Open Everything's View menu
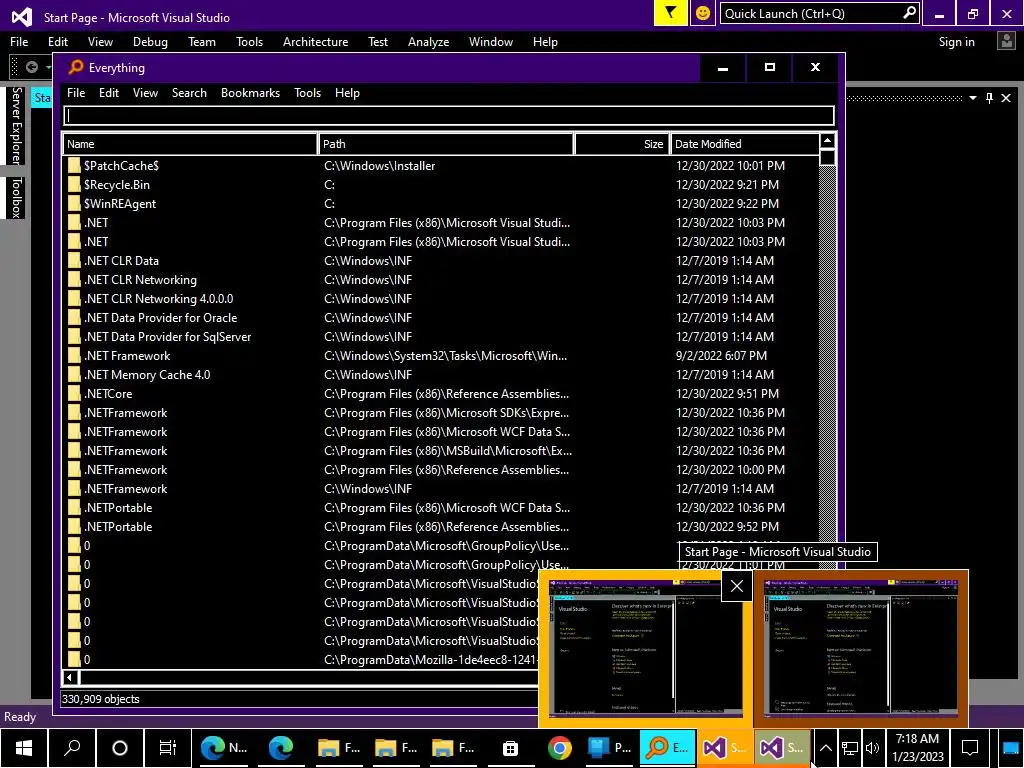Image resolution: width=1024 pixels, height=768 pixels. (x=145, y=93)
